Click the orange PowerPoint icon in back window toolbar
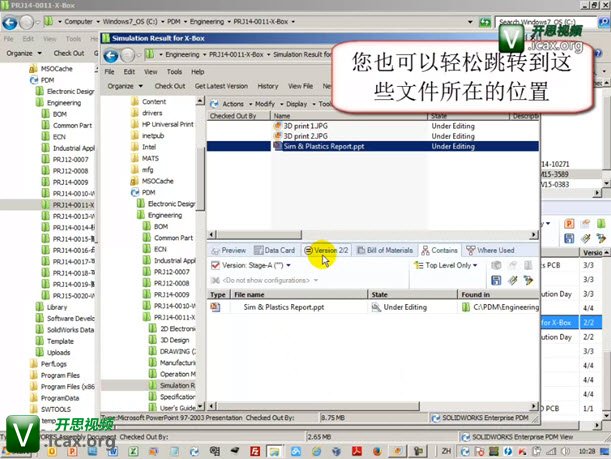This screenshot has height=459, width=611. tap(569, 223)
